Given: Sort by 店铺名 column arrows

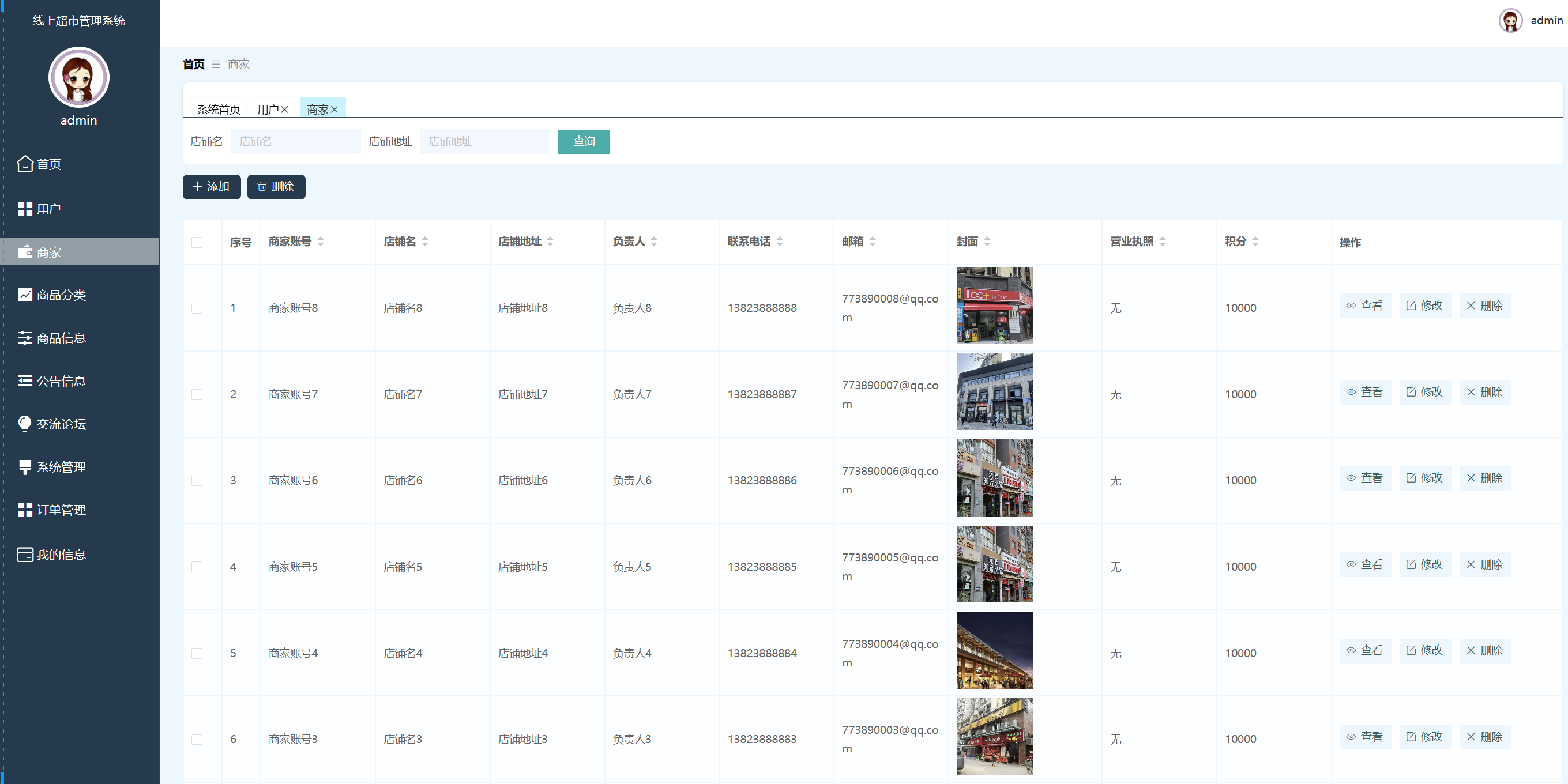Looking at the screenshot, I should [x=425, y=242].
